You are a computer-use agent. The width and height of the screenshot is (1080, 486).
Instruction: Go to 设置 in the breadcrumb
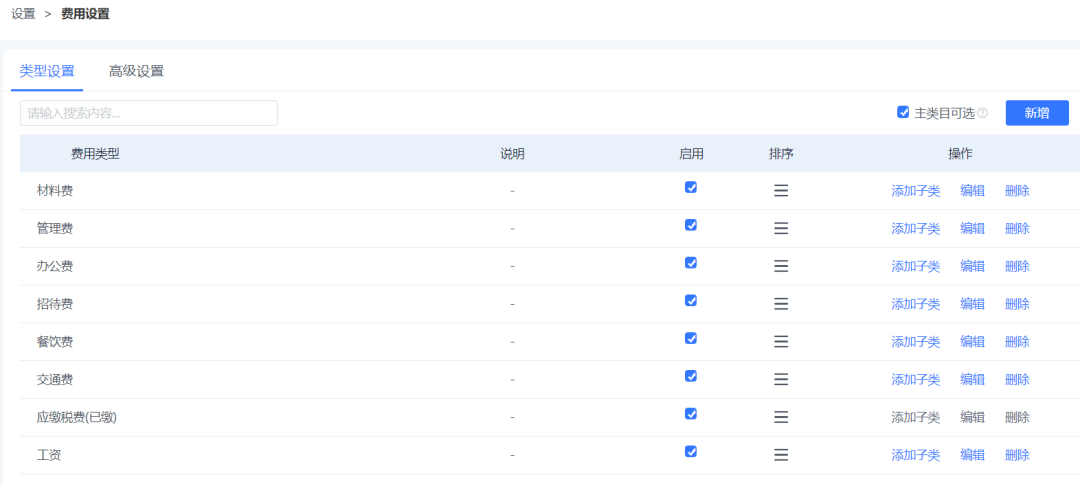click(23, 14)
